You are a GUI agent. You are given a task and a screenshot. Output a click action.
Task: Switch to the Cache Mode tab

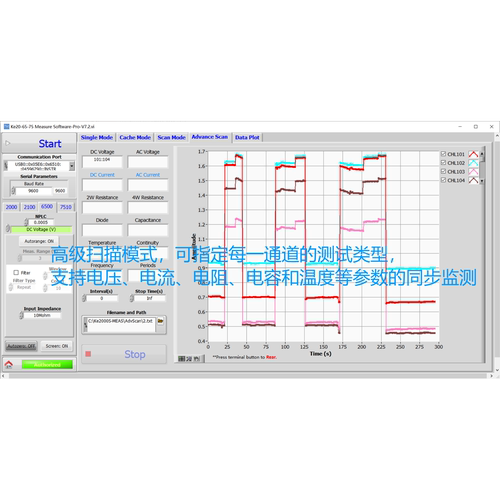click(x=135, y=137)
